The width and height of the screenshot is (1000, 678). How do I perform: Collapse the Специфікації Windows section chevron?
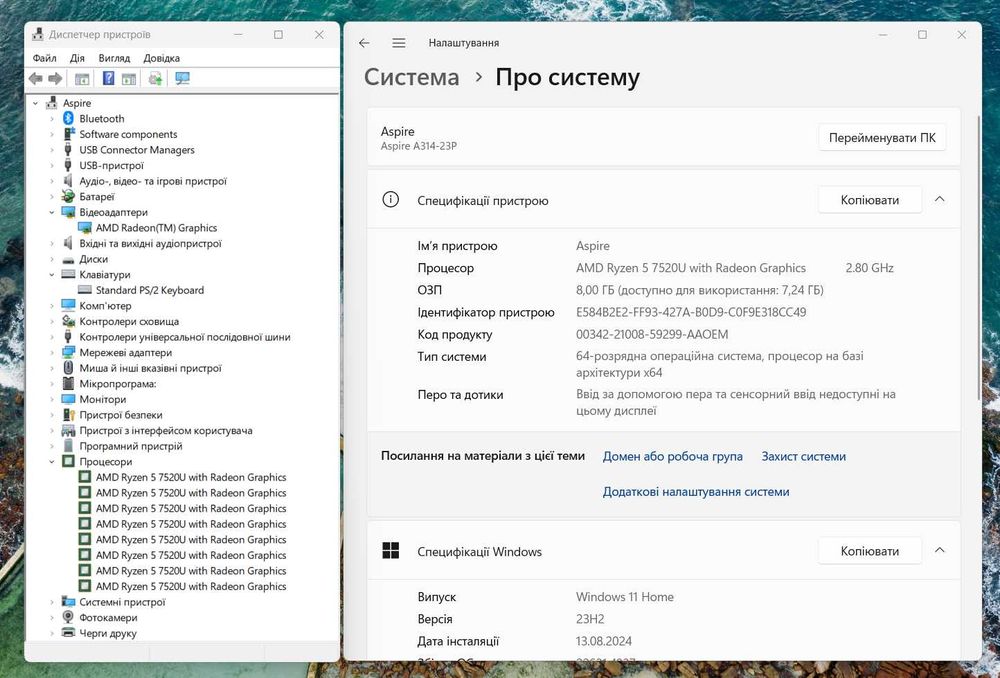click(939, 550)
